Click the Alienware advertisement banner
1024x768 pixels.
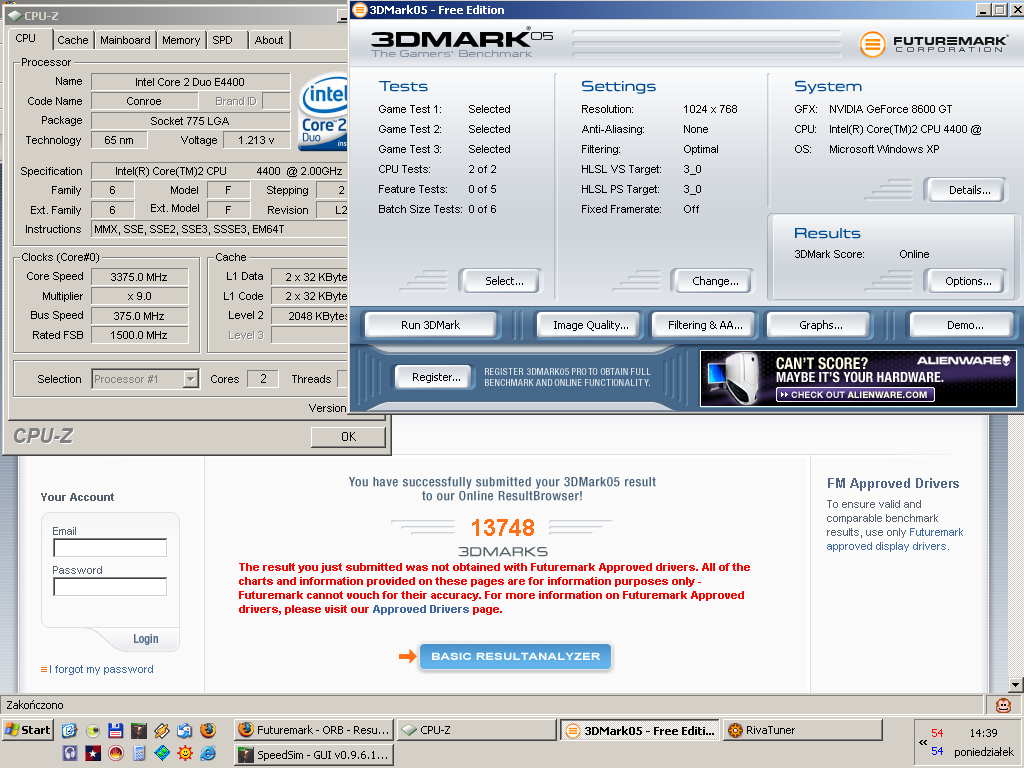858,379
